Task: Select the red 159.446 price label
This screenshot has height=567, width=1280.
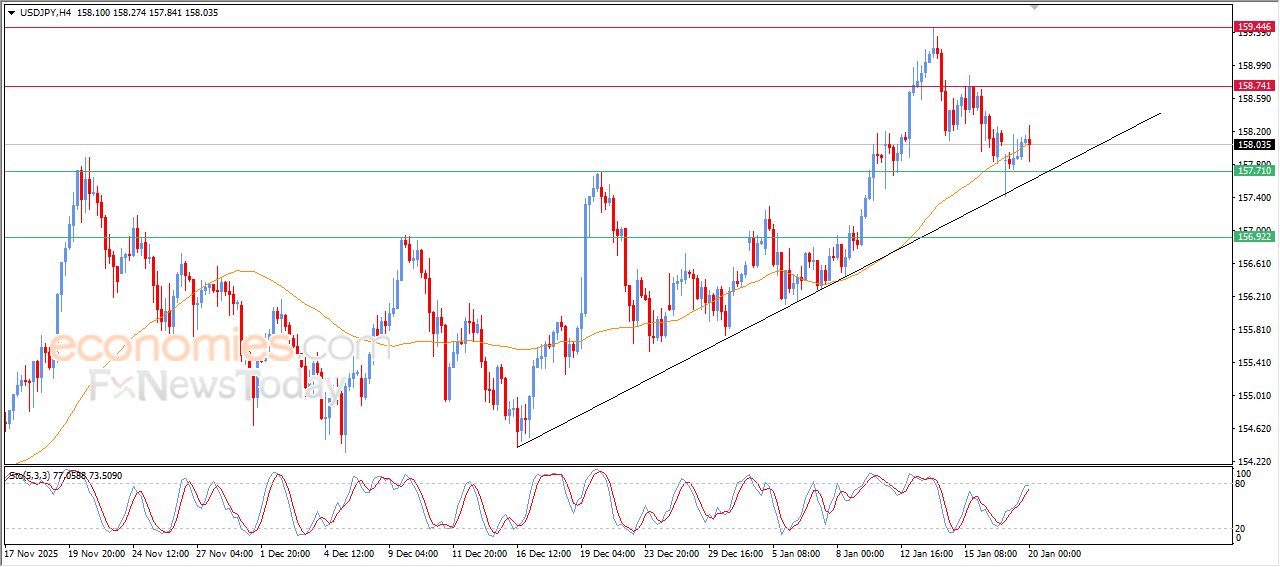Action: (1254, 27)
